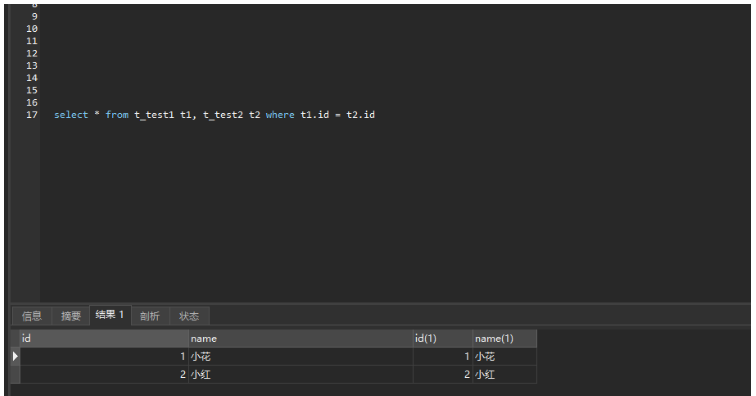756x396 pixels.
Task: Place cursor in SQL query on line 17
Action: 215,115
